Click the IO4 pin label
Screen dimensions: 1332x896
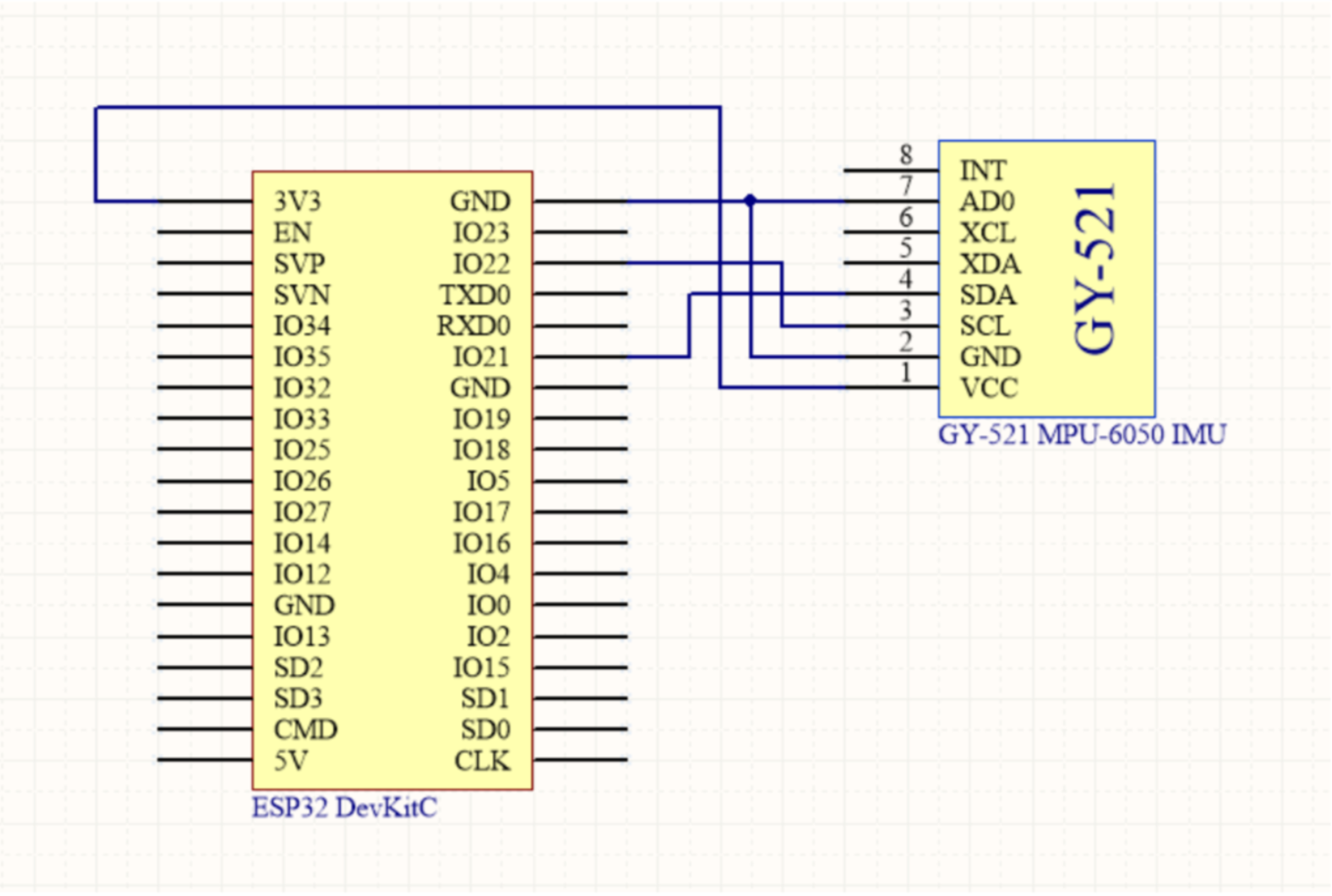tap(488, 574)
